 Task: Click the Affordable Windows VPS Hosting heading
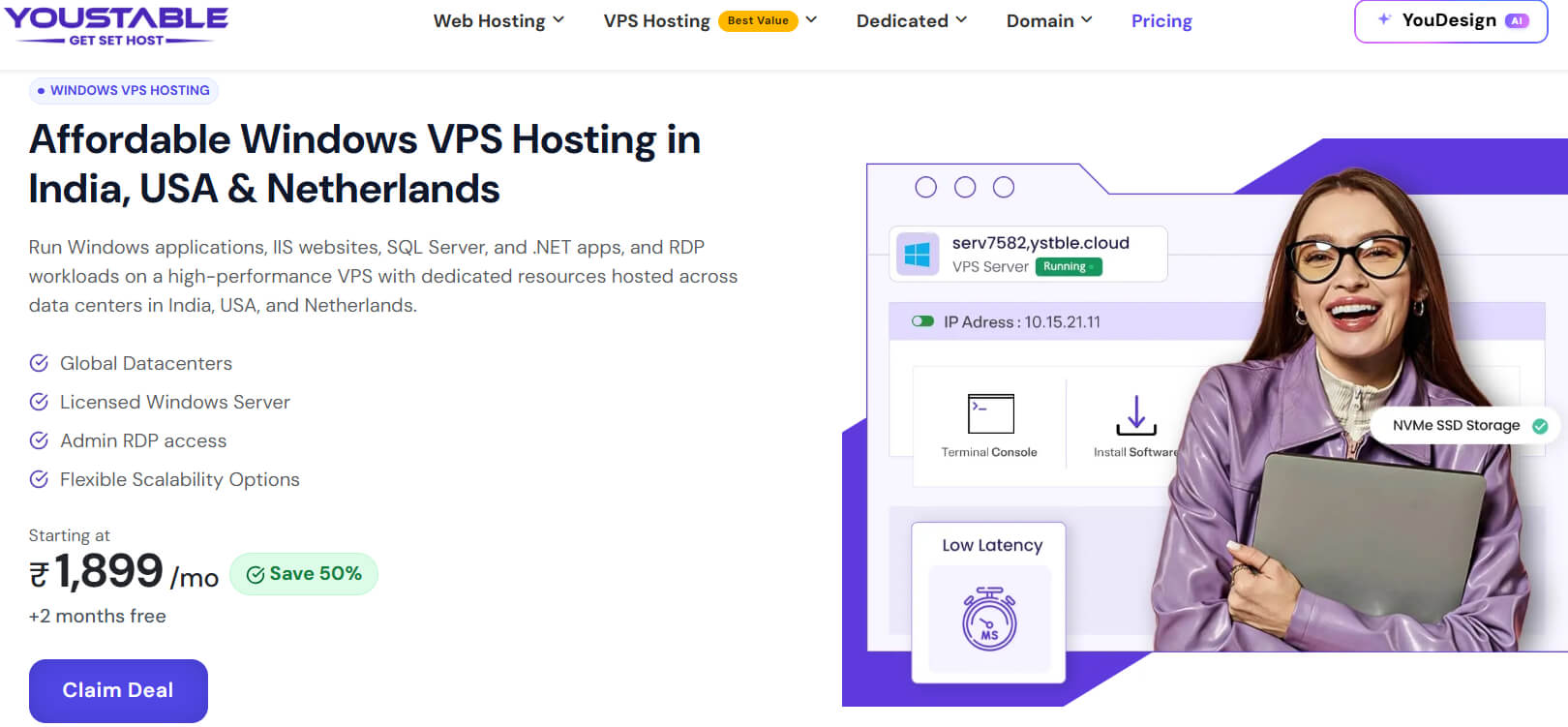365,164
